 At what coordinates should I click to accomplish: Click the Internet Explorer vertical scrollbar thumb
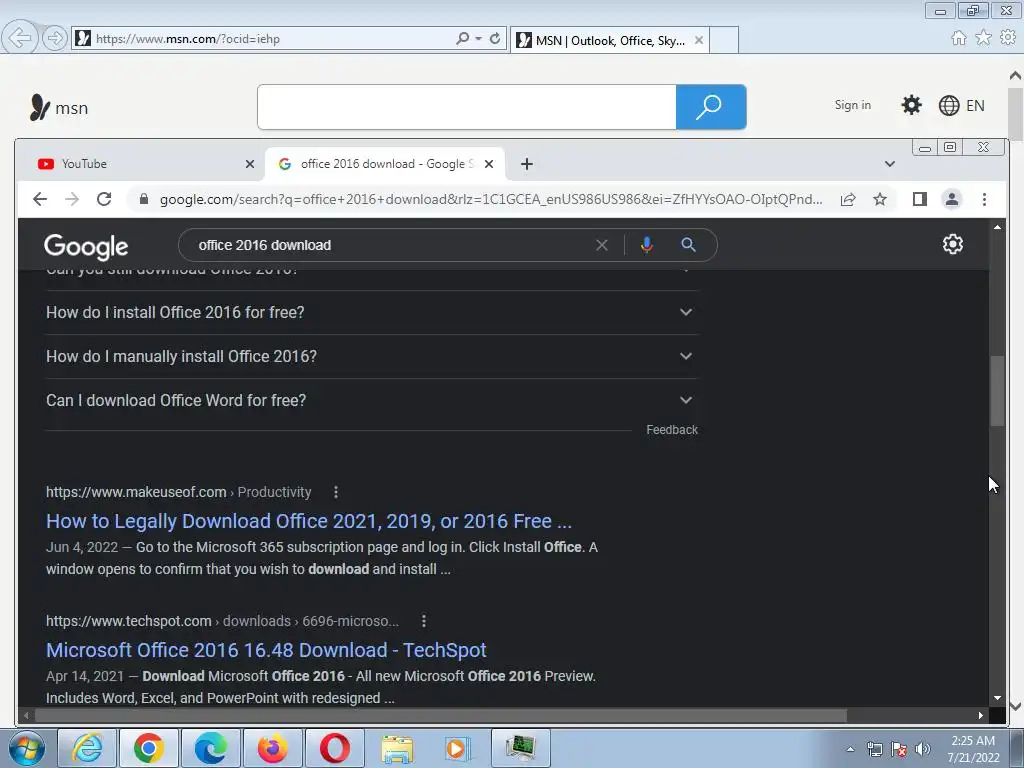tap(1015, 112)
